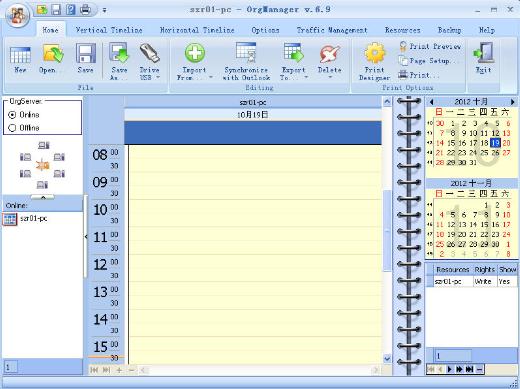This screenshot has height=389, width=520.
Task: Open Drive USB dropdown arrow
Action: [x=158, y=77]
